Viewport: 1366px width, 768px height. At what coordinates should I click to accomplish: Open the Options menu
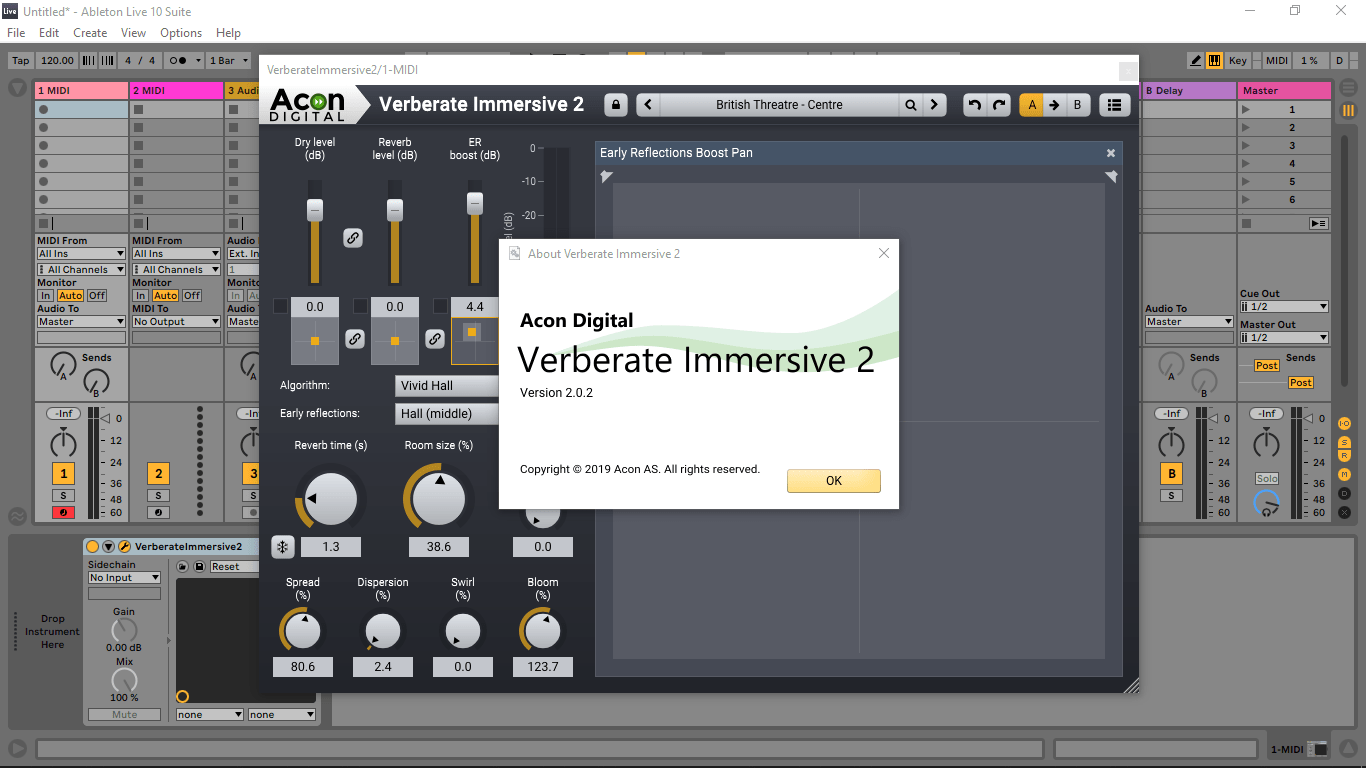tap(181, 33)
